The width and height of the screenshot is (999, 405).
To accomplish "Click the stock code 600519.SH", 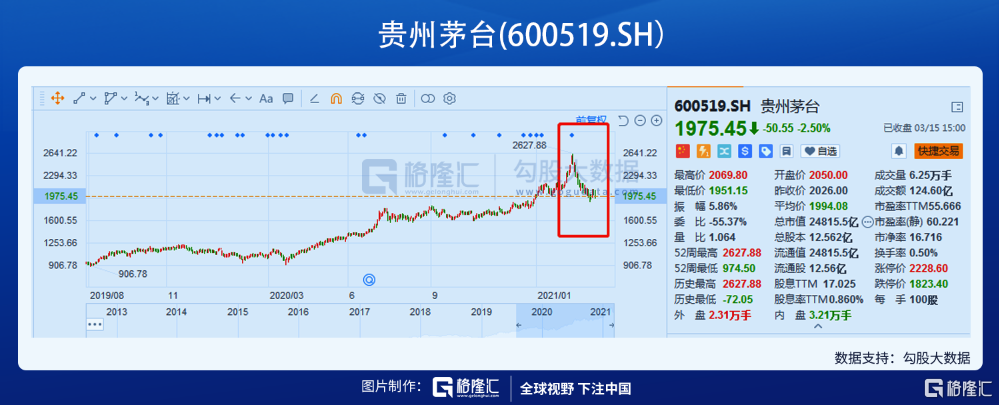I will [x=713, y=106].
